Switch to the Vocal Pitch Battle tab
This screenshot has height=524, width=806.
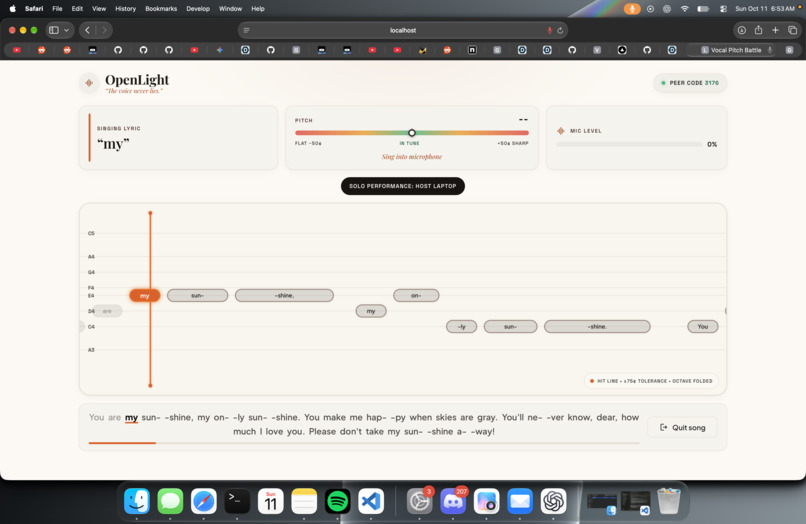(731, 50)
